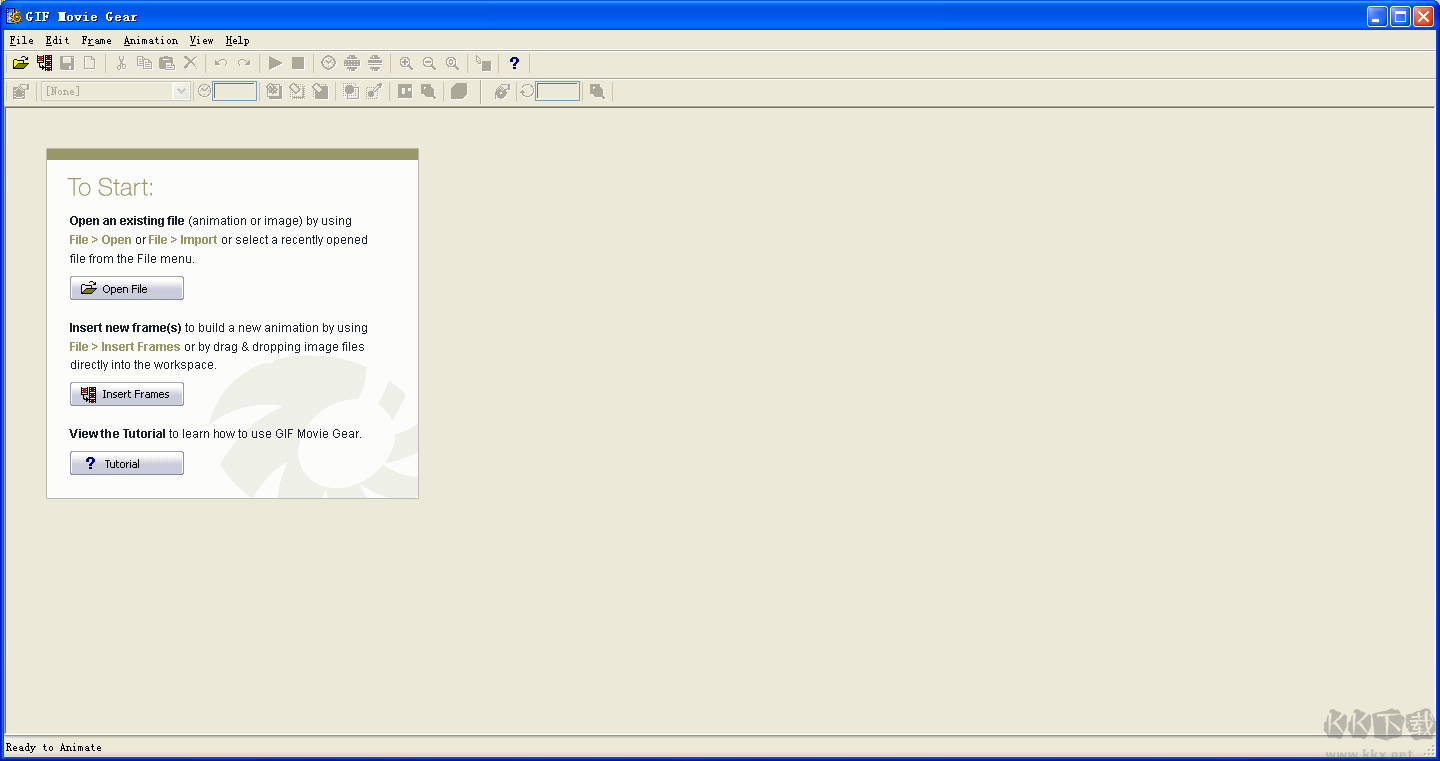The width and height of the screenshot is (1440, 761).
Task: Click the scissors Cut icon
Action: 121,63
